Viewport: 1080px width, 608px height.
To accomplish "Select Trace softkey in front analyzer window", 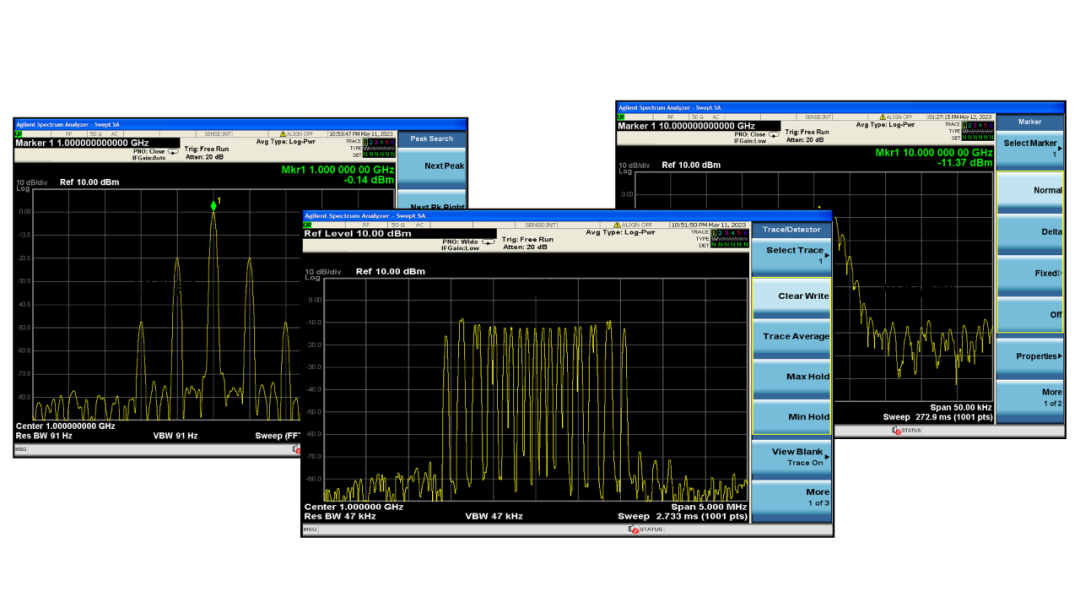I will pos(791,256).
